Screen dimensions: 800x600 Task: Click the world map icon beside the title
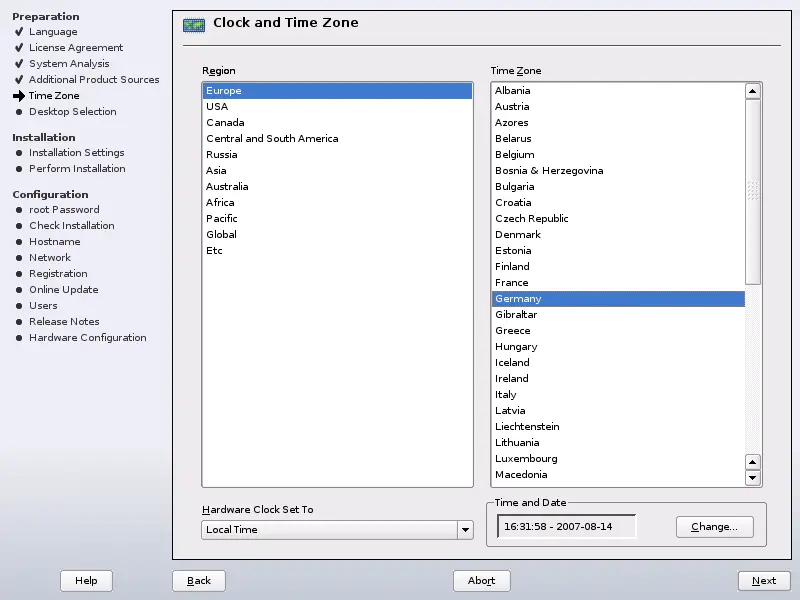(194, 25)
